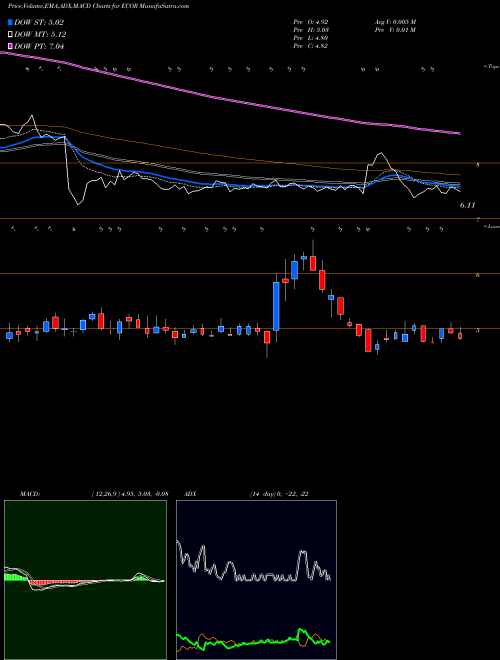Click the chart title for ECOR MunafaSutra.com
The height and width of the screenshot is (660, 500).
tap(98, 6)
